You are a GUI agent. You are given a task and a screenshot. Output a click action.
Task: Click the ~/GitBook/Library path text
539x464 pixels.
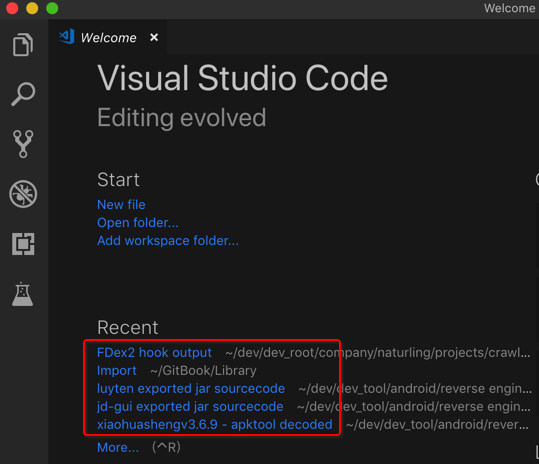[203, 371]
